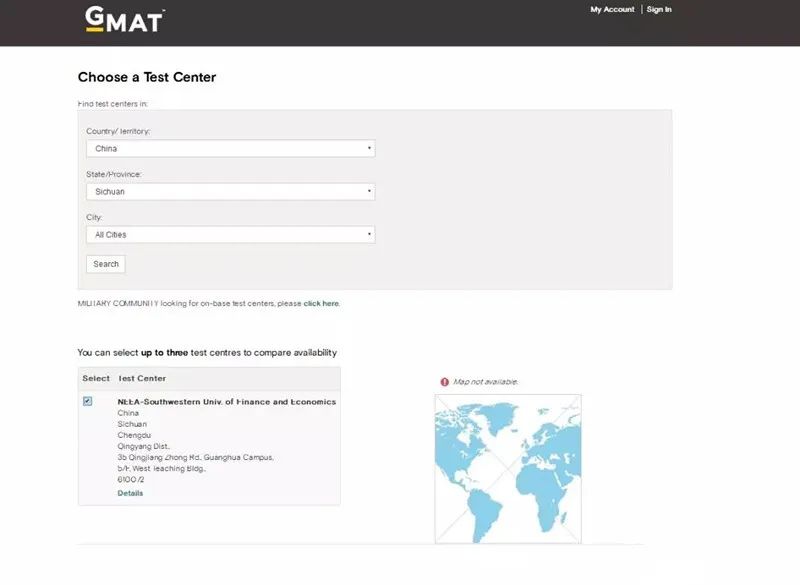
Task: Open the City dropdown showing All Cities
Action: pyautogui.click(x=231, y=235)
